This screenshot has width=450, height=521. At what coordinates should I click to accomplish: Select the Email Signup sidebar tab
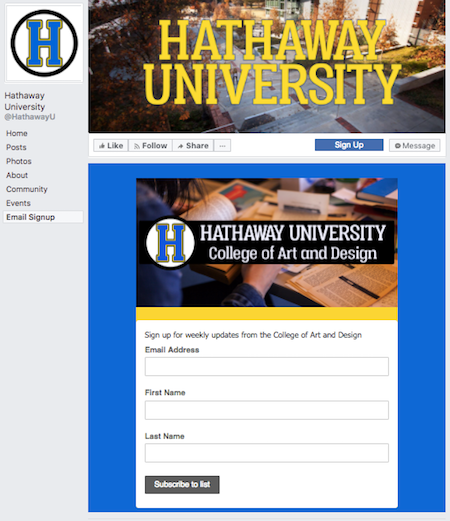point(43,217)
